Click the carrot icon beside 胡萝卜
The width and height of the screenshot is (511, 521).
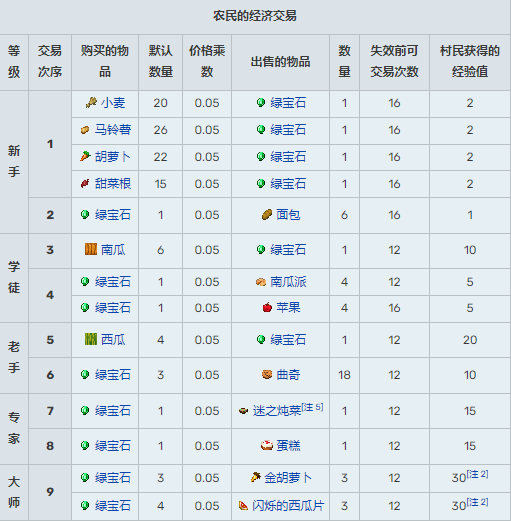[85, 156]
